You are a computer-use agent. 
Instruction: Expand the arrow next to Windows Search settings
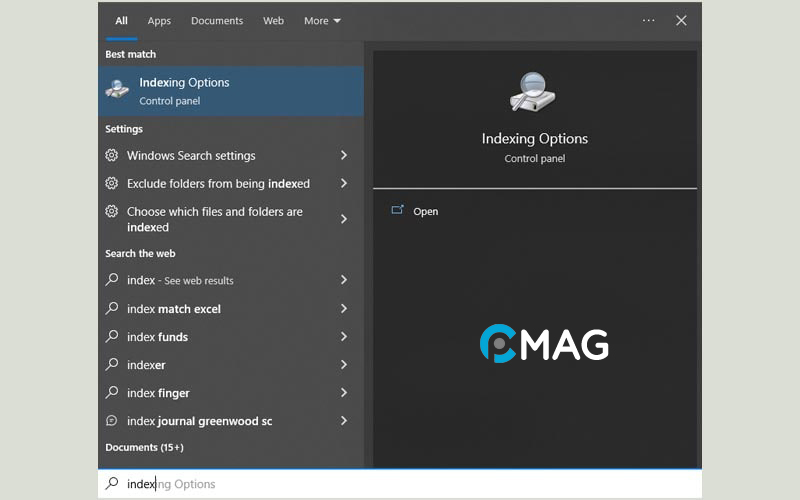point(343,156)
